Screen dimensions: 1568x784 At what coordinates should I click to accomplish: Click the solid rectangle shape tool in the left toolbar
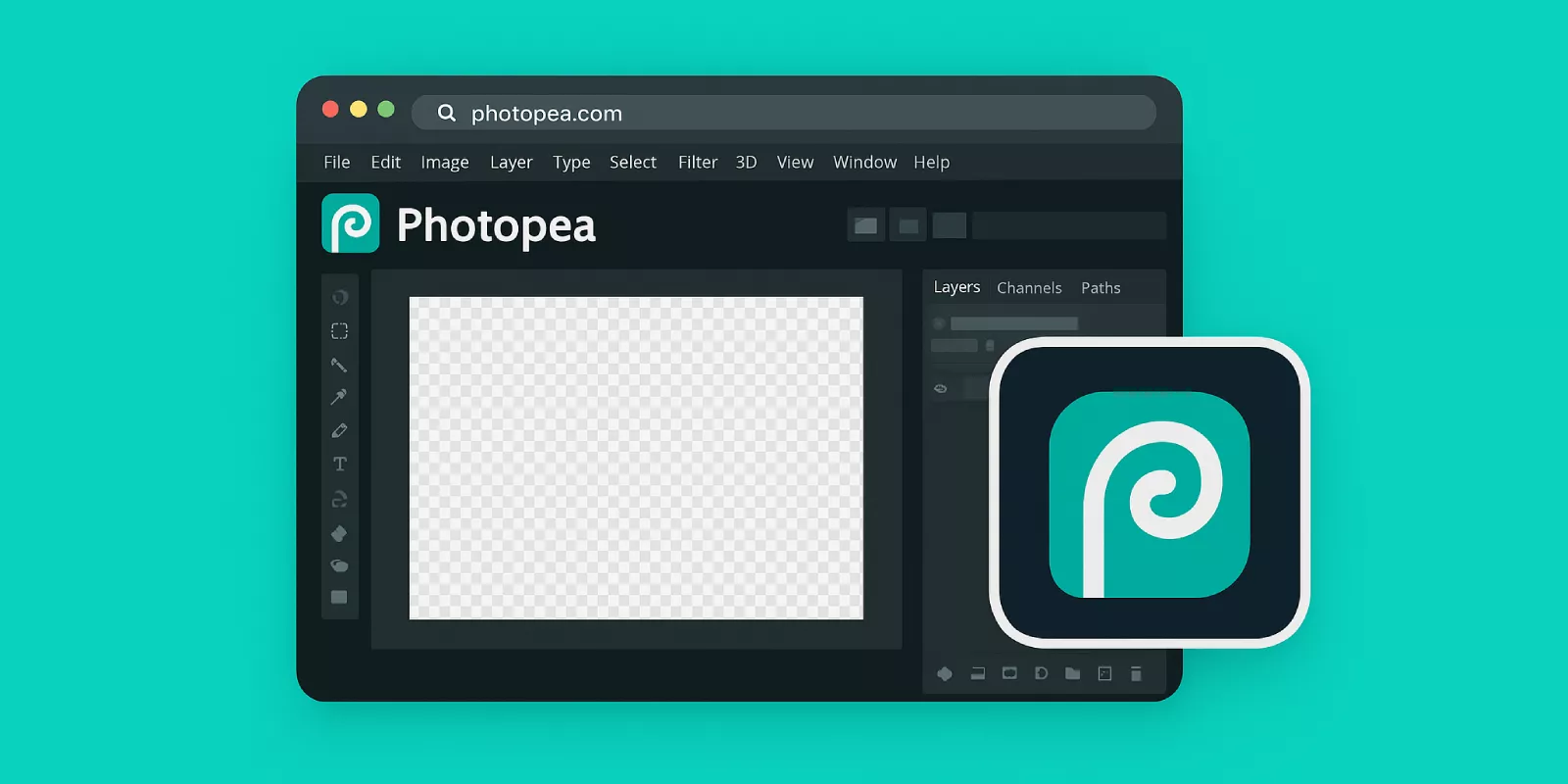pos(339,597)
